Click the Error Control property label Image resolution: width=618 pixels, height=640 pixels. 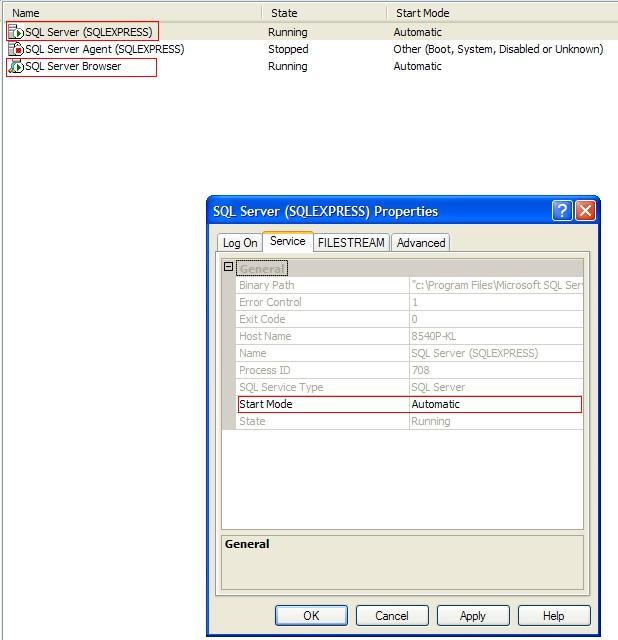tap(270, 302)
